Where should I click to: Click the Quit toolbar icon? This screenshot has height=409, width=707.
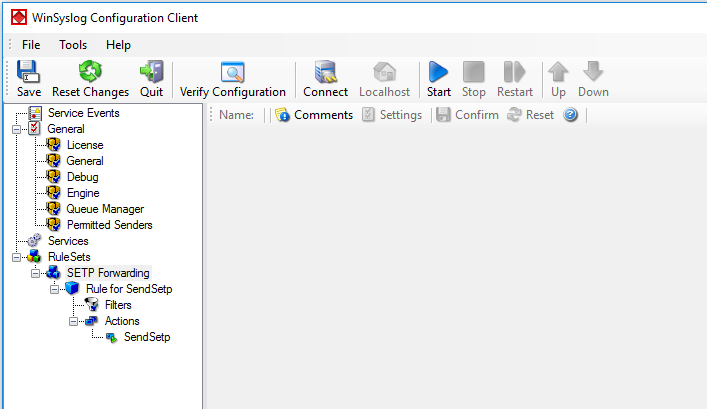pos(152,72)
